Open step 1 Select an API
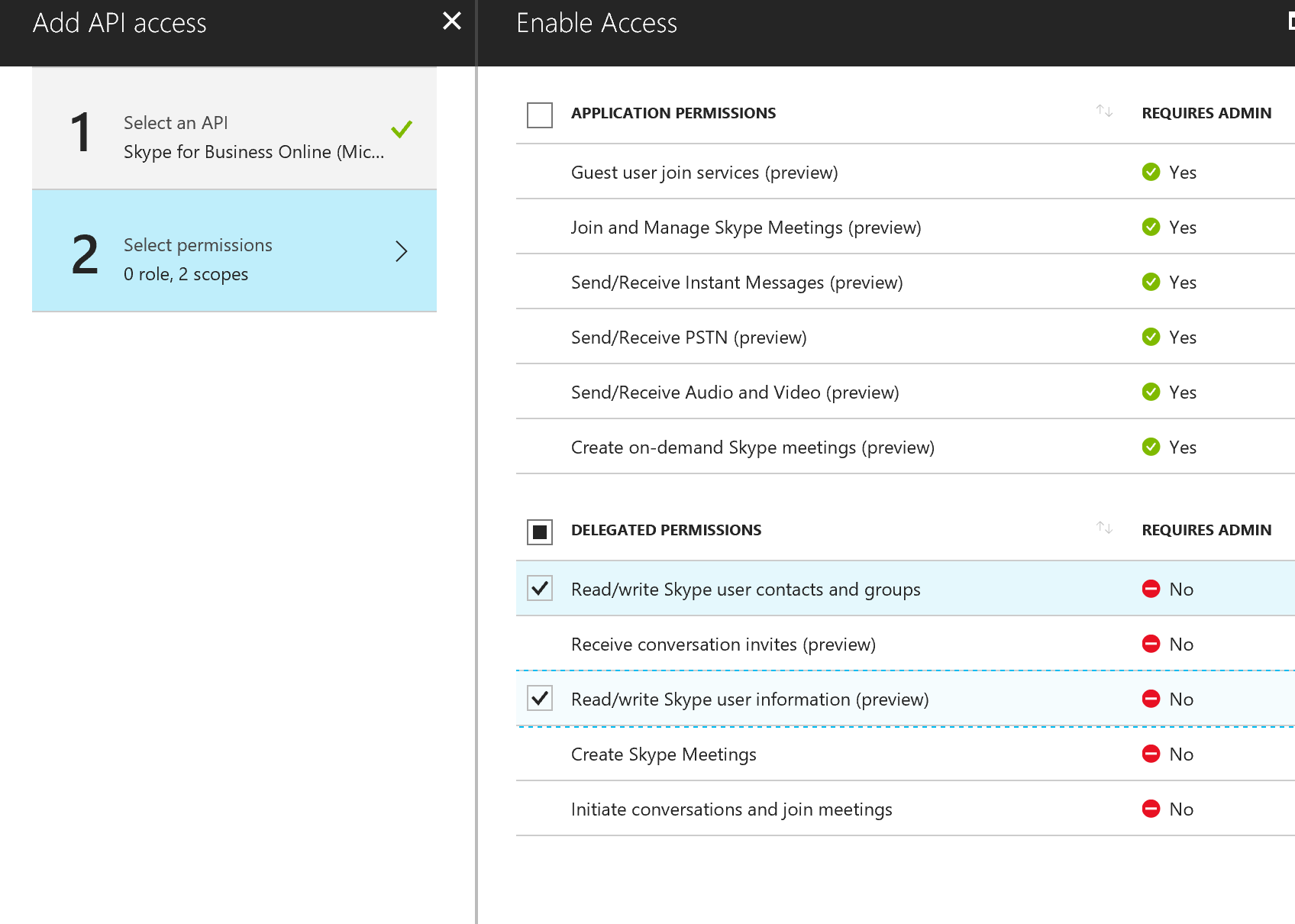1295x924 pixels. coord(234,128)
